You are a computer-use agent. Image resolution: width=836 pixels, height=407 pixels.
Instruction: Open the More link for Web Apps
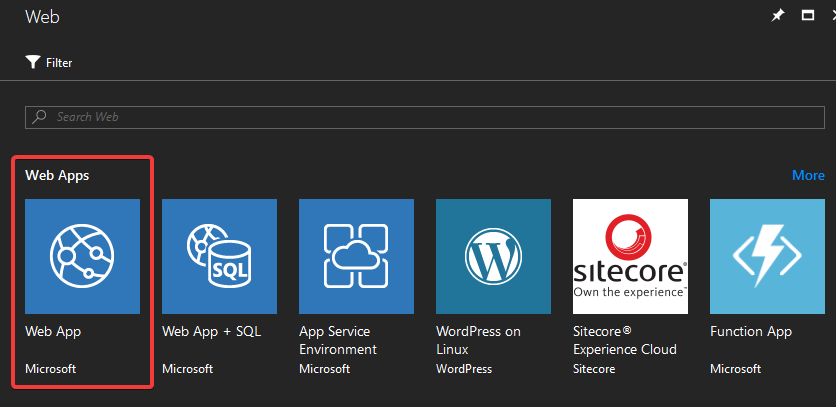point(808,175)
